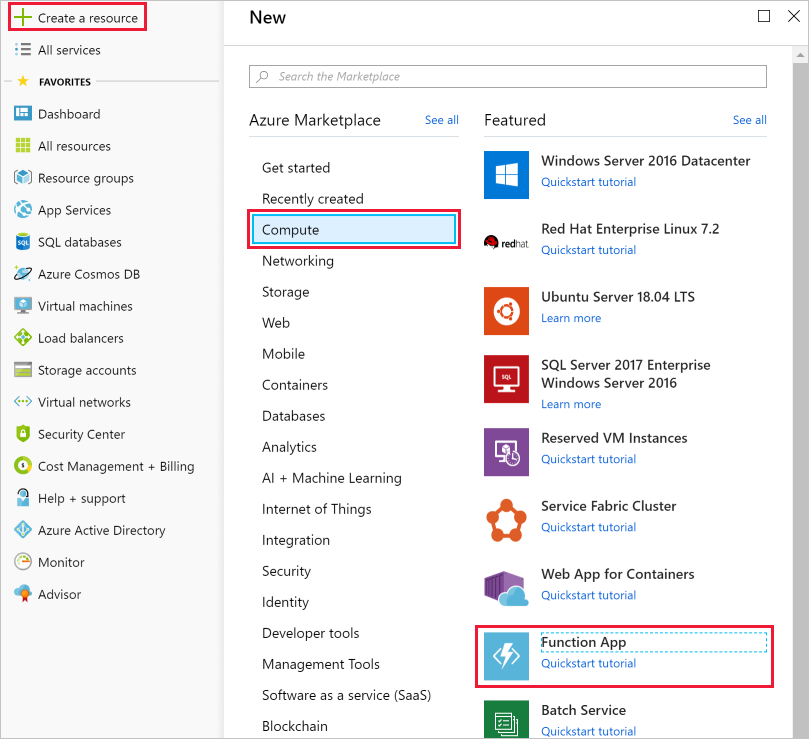Open the Blockchain marketplace category
Image resolution: width=809 pixels, height=739 pixels.
pos(295,726)
